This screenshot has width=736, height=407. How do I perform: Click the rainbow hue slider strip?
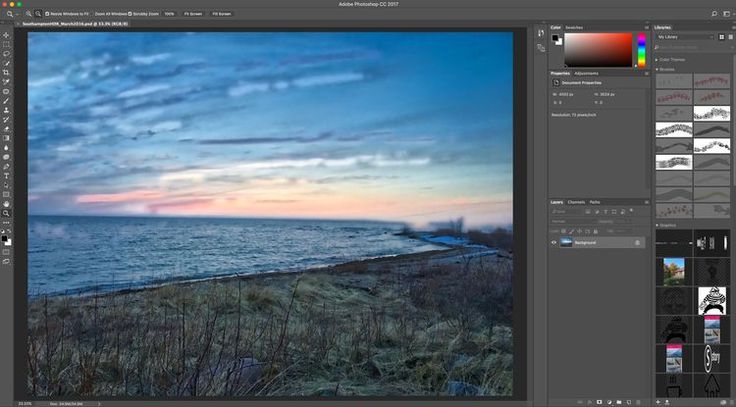640,50
